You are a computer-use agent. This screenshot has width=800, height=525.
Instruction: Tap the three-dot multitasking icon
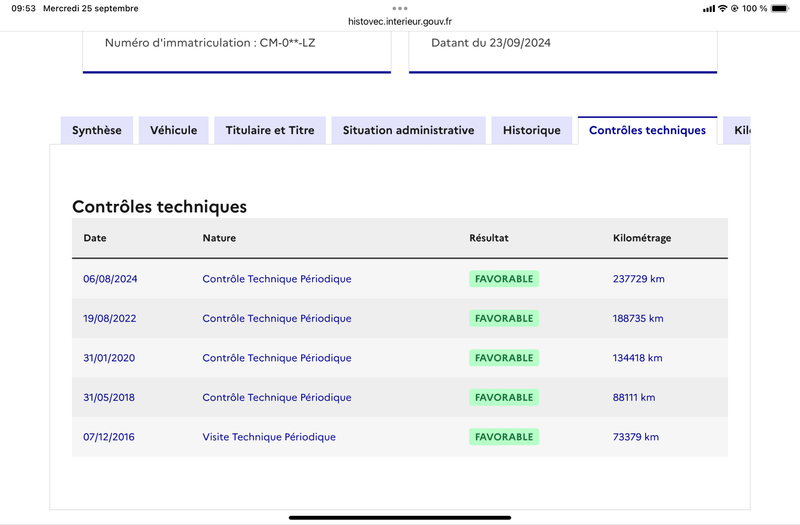click(399, 8)
